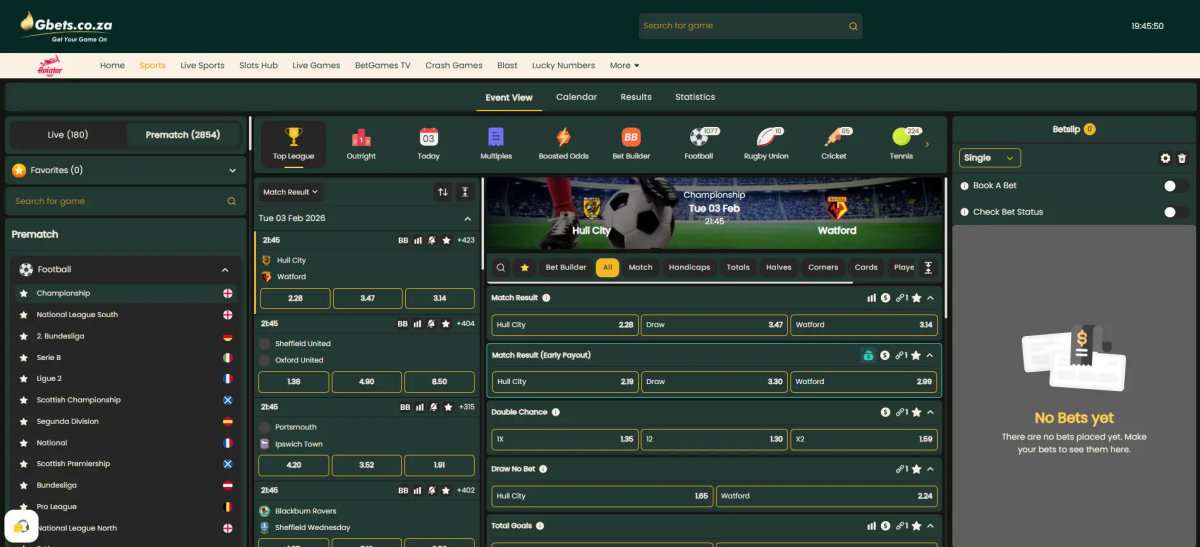
Task: Collapse the Tue 03 Feb 2026 date group
Action: [x=467, y=218]
